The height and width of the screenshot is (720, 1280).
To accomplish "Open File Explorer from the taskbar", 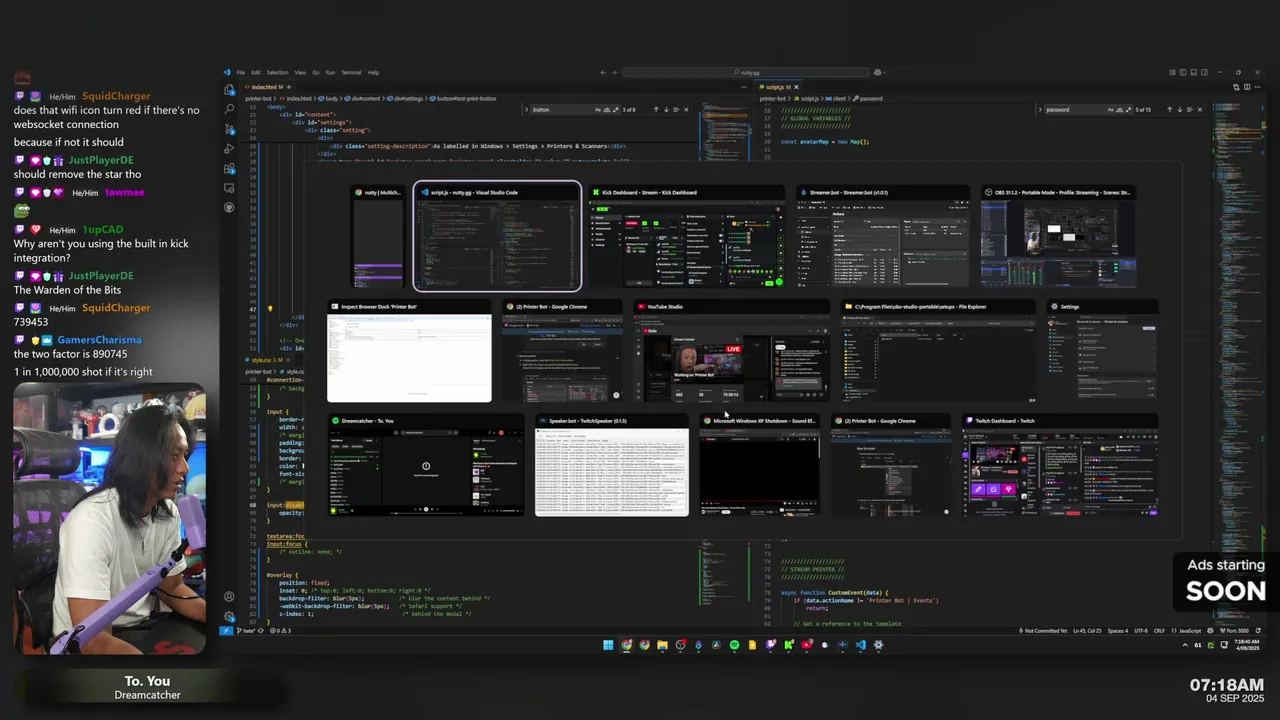I will click(x=662, y=645).
